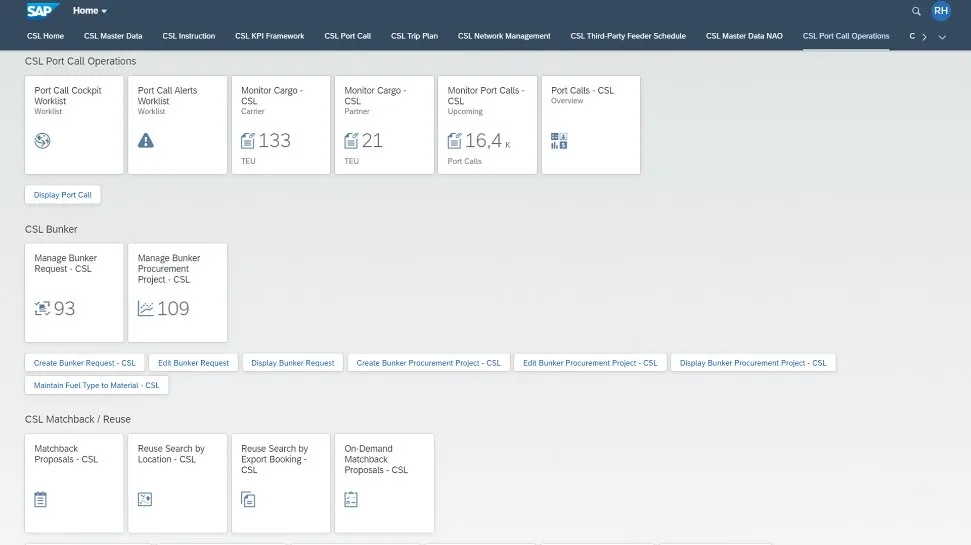Open Maintain Fuel Type to Material link

click(97, 385)
